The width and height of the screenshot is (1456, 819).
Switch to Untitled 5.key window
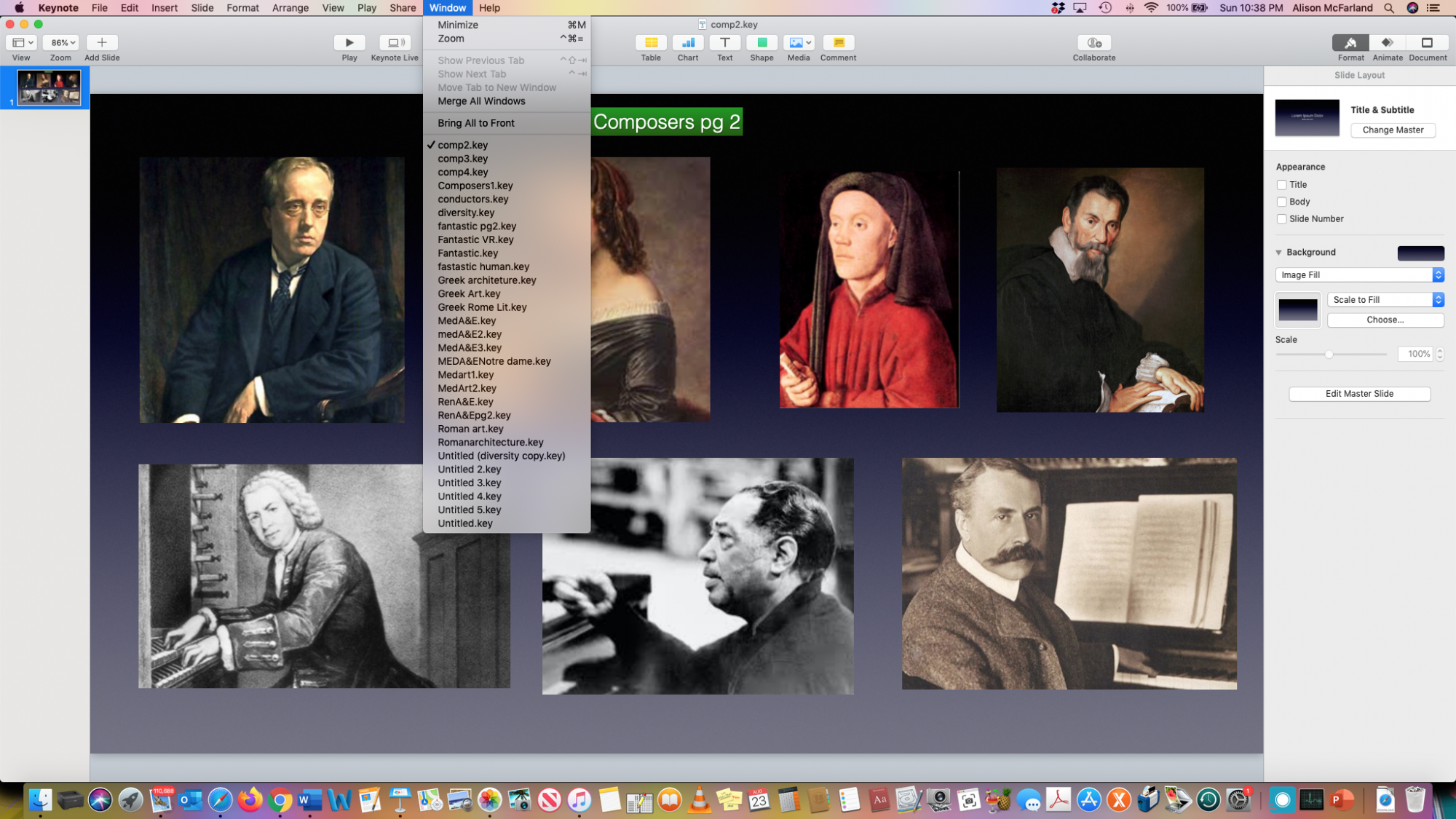[x=507, y=510]
